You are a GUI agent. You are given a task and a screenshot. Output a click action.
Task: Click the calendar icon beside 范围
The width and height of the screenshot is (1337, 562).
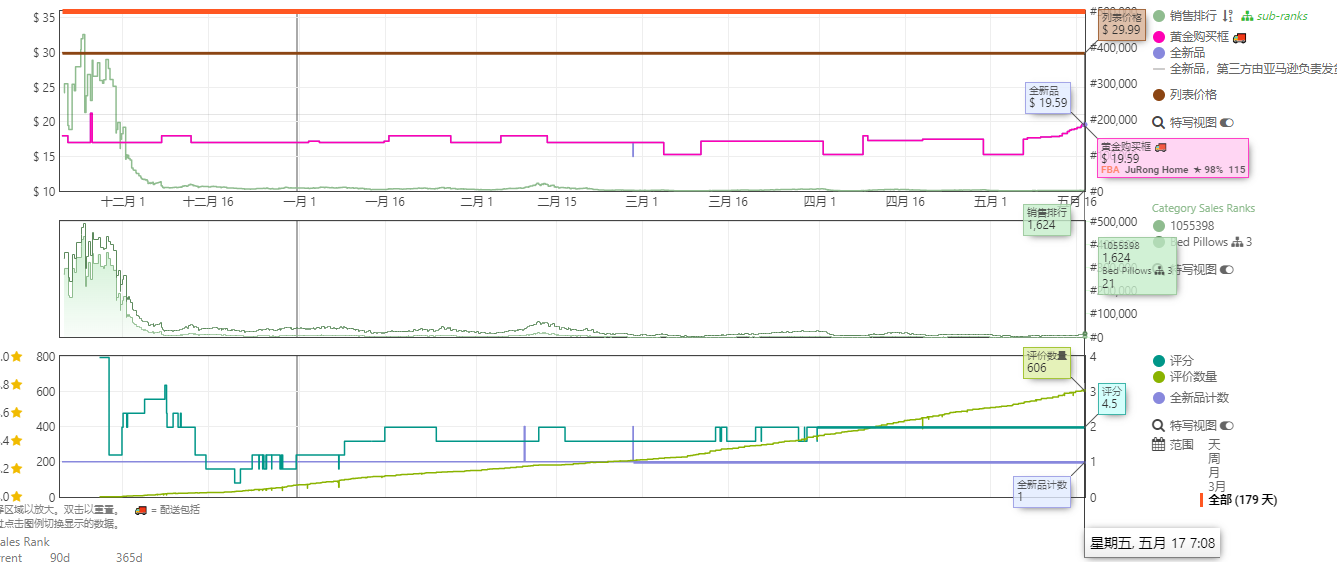1159,444
